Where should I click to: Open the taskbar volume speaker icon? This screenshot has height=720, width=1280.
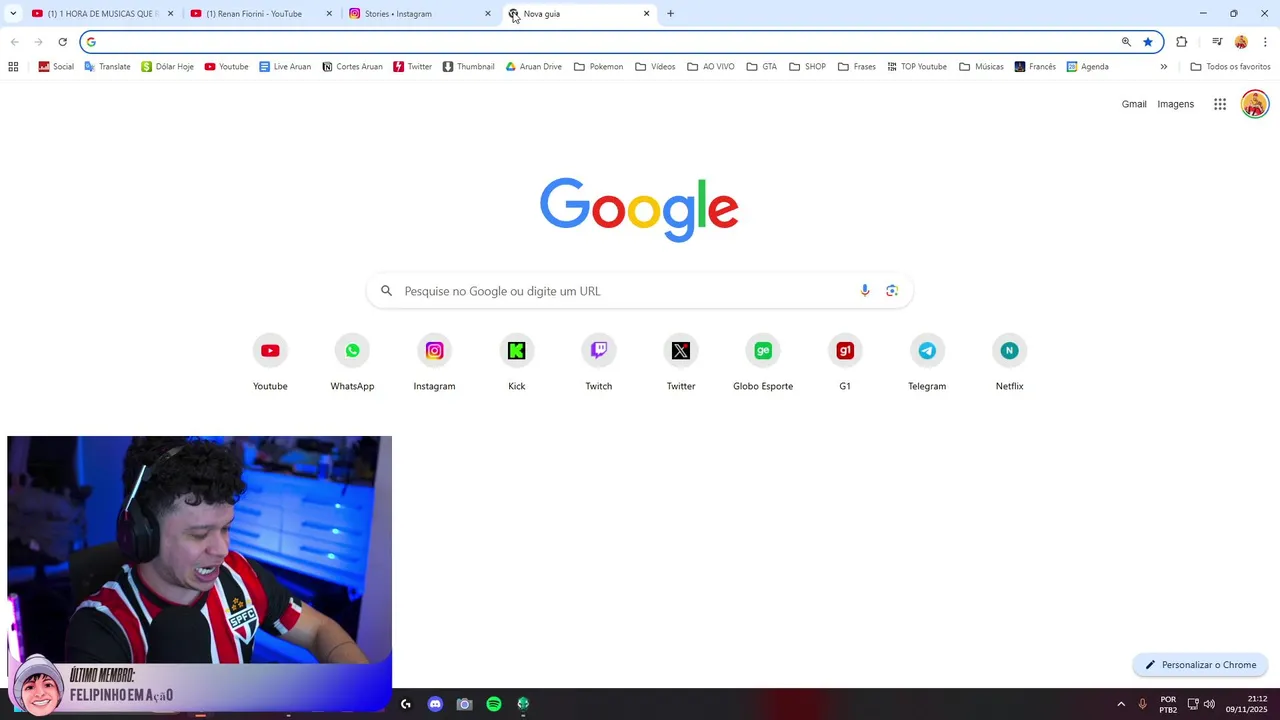[1209, 704]
